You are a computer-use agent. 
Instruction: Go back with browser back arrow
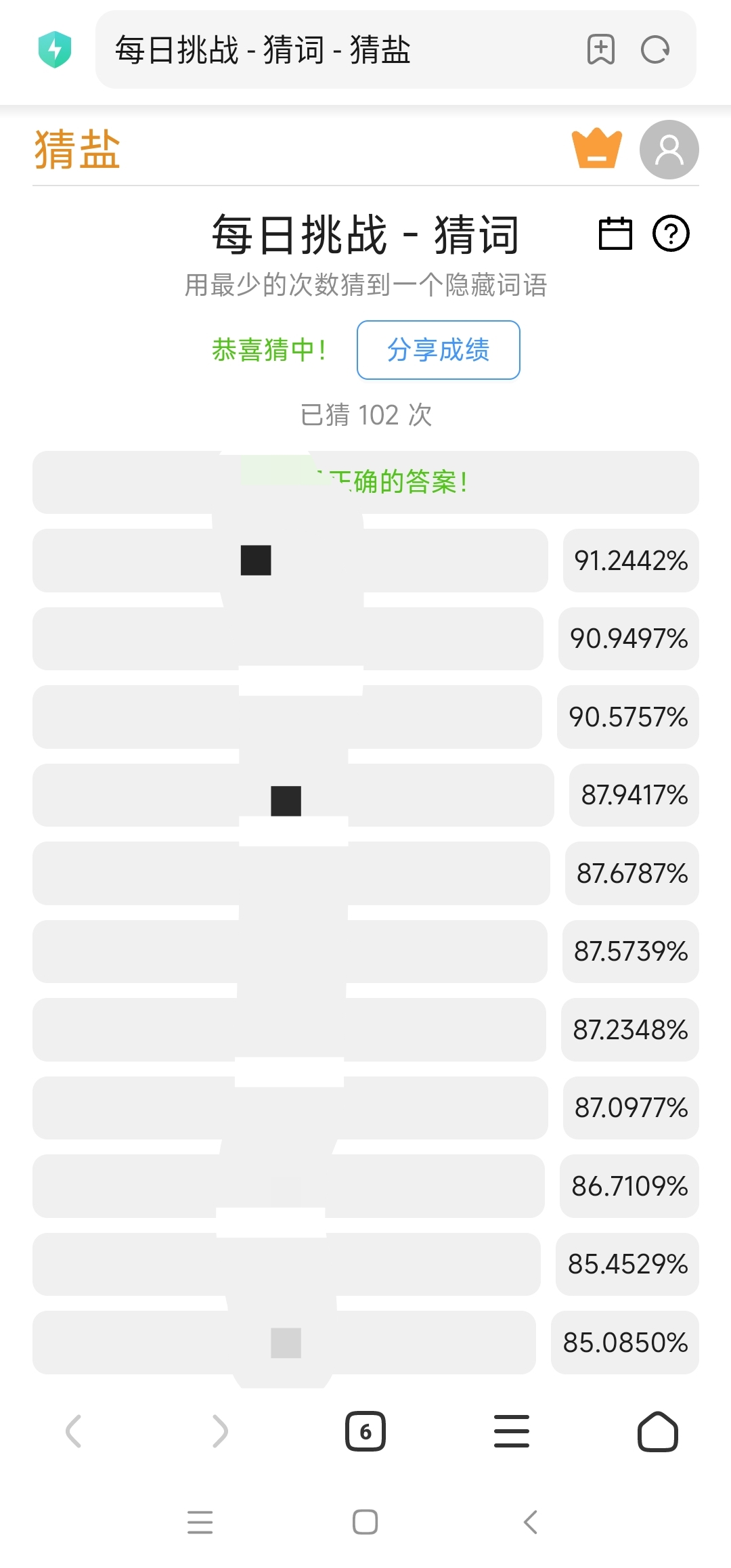click(73, 1431)
